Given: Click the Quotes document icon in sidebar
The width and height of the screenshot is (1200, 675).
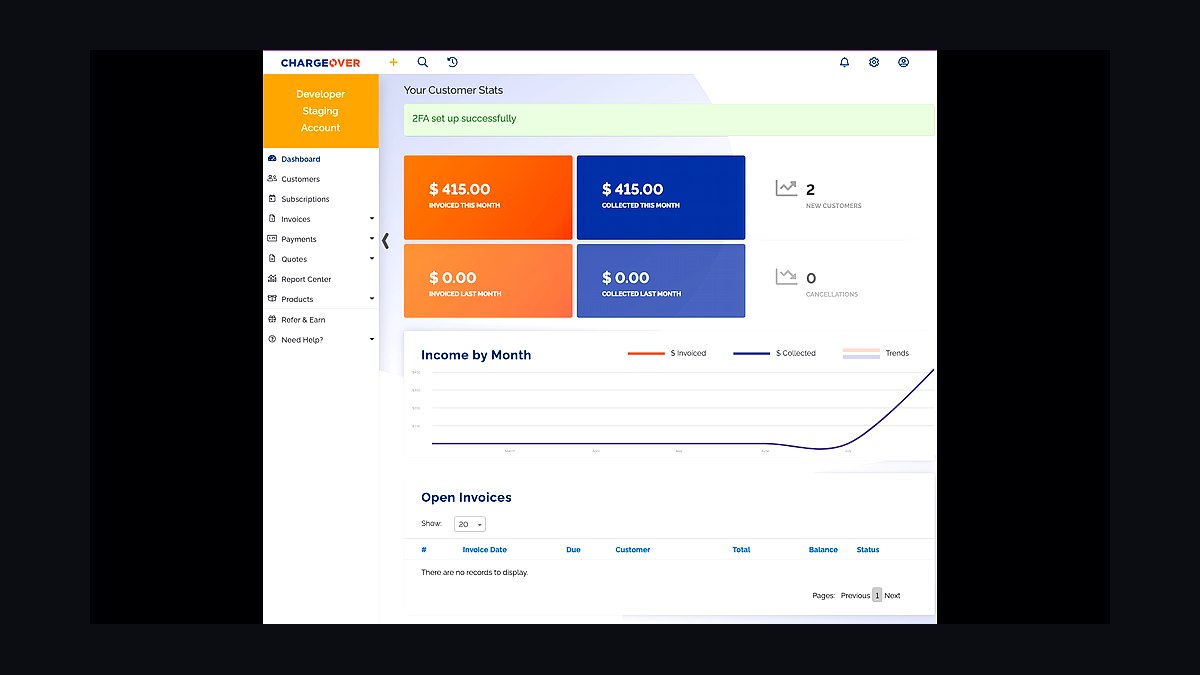Looking at the screenshot, I should (x=272, y=259).
